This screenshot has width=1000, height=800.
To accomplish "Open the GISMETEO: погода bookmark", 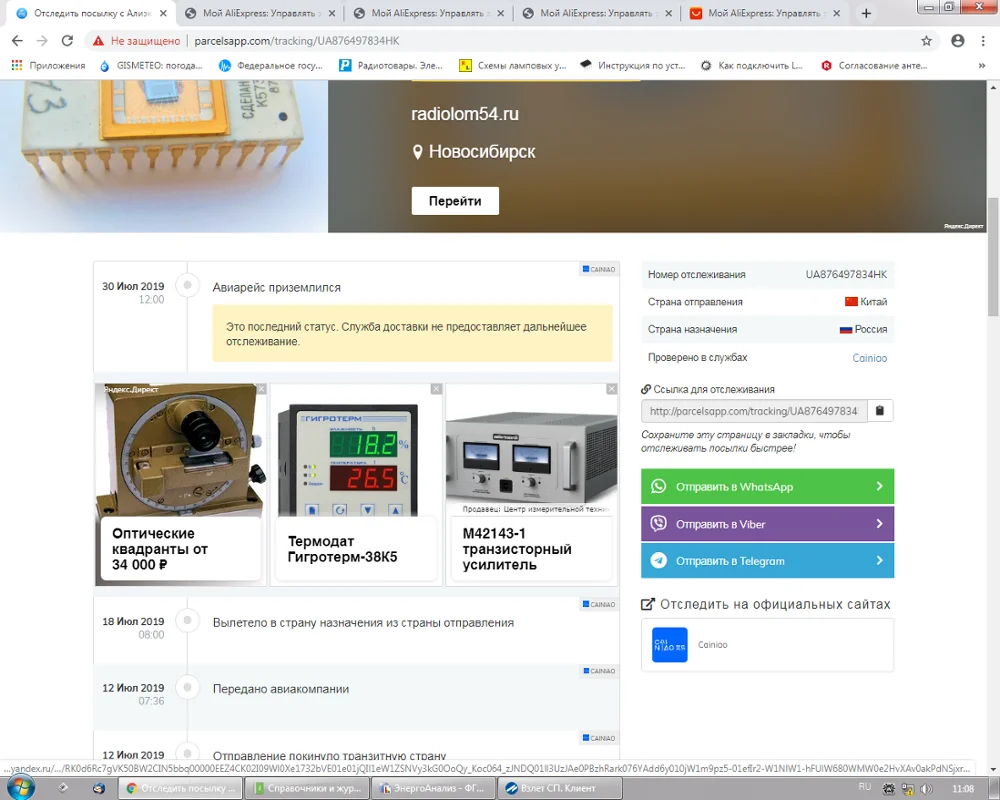I will pos(151,65).
